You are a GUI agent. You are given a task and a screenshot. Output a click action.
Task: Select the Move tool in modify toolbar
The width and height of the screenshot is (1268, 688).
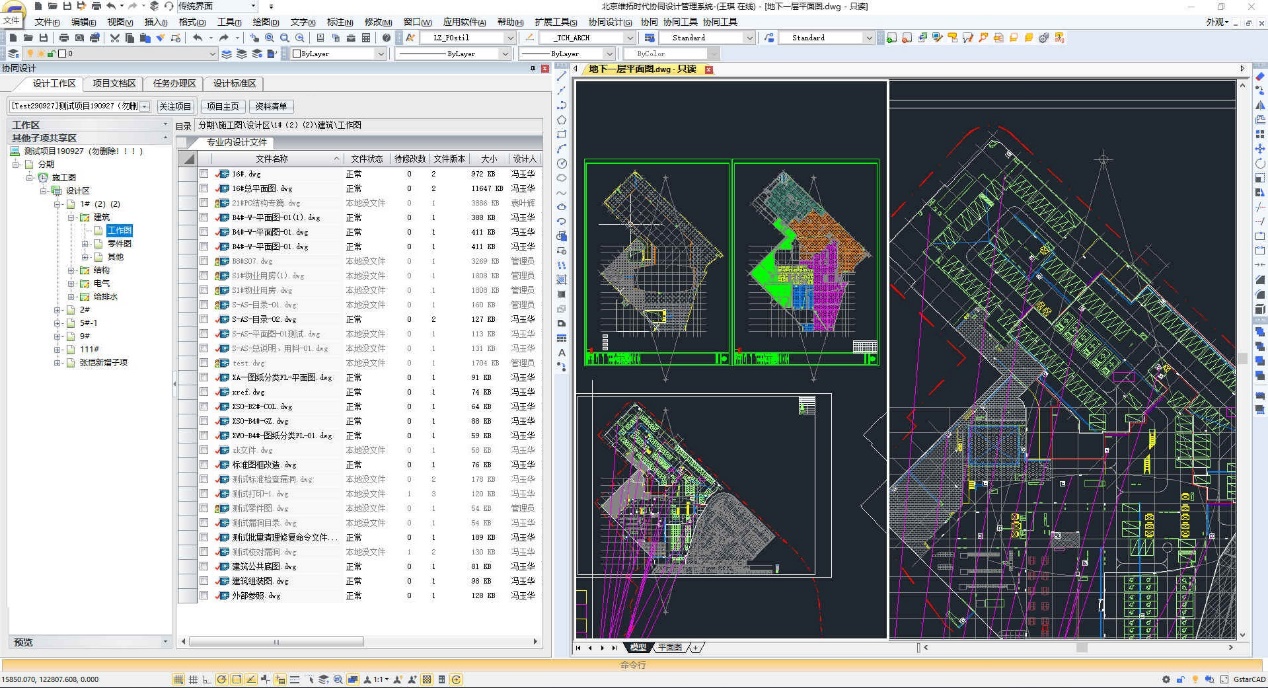pyautogui.click(x=1259, y=149)
